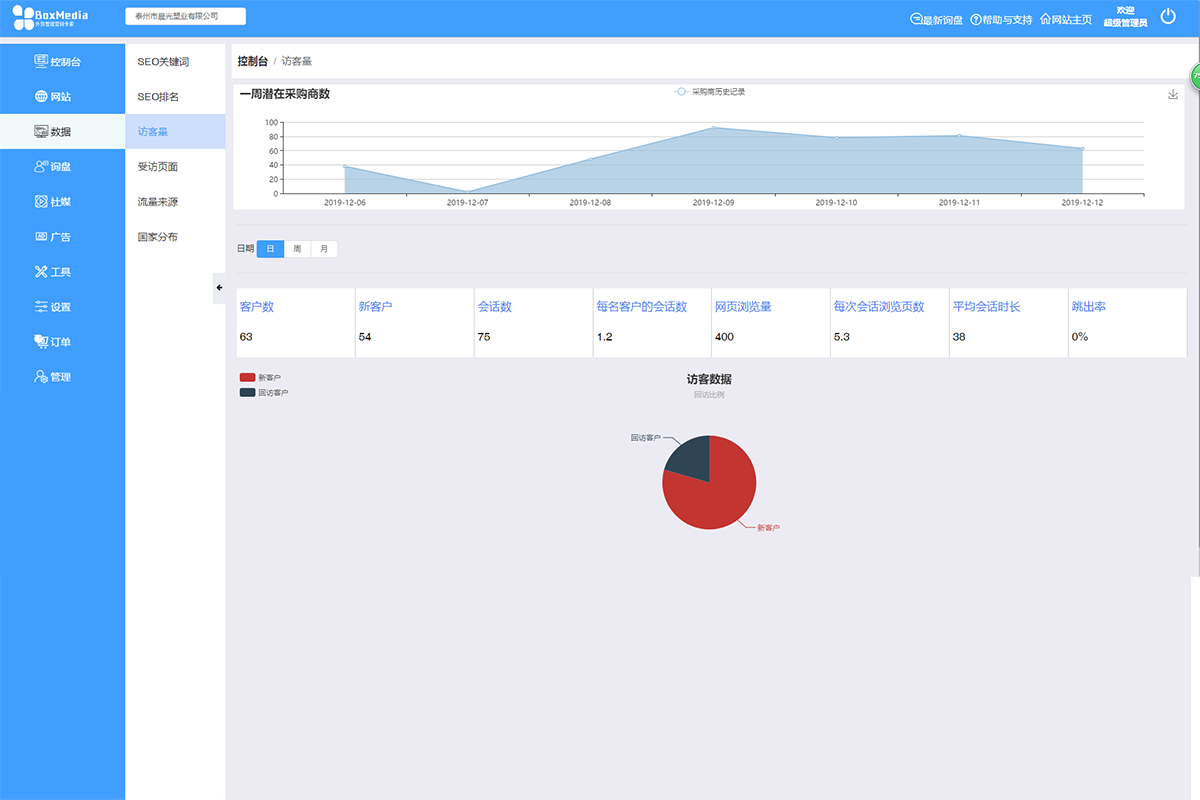Open 帮助与支持 in the header
This screenshot has width=1200, height=800.
[x=1001, y=20]
